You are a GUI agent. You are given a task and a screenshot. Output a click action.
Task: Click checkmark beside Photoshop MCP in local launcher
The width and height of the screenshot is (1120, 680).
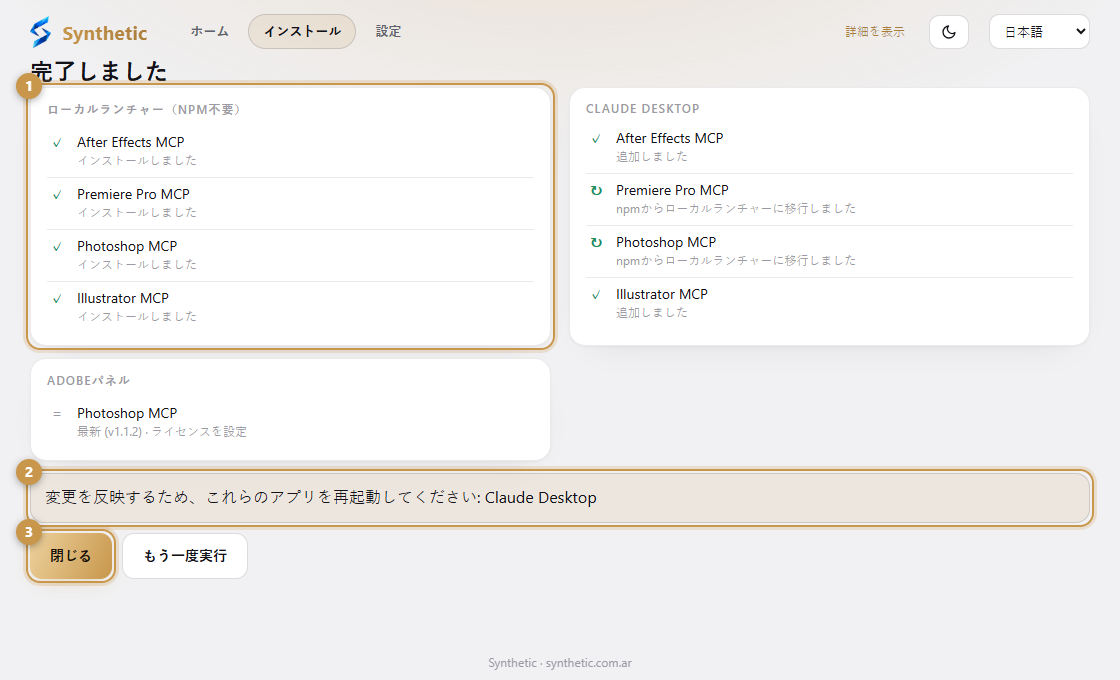(x=57, y=247)
